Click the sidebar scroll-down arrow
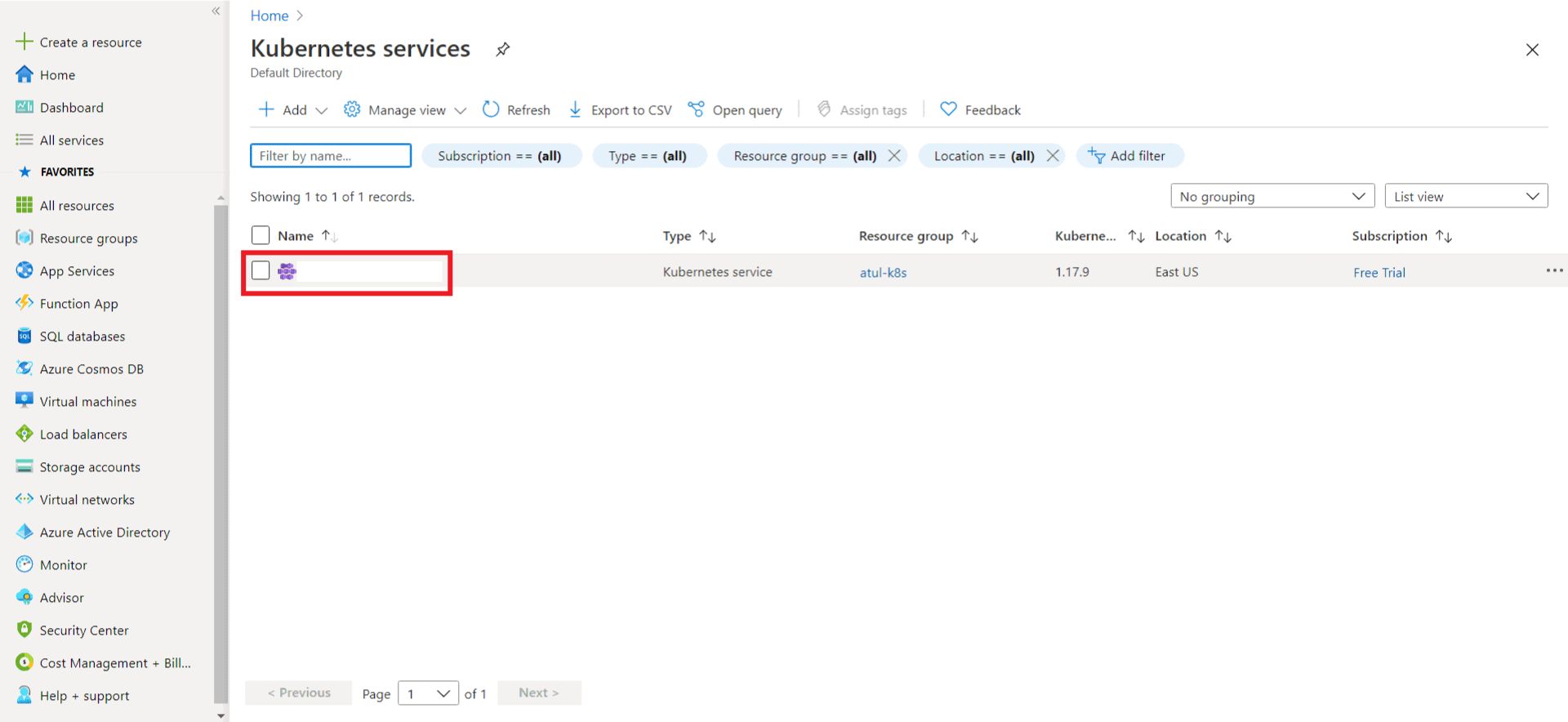The image size is (1568, 722). coord(220,715)
